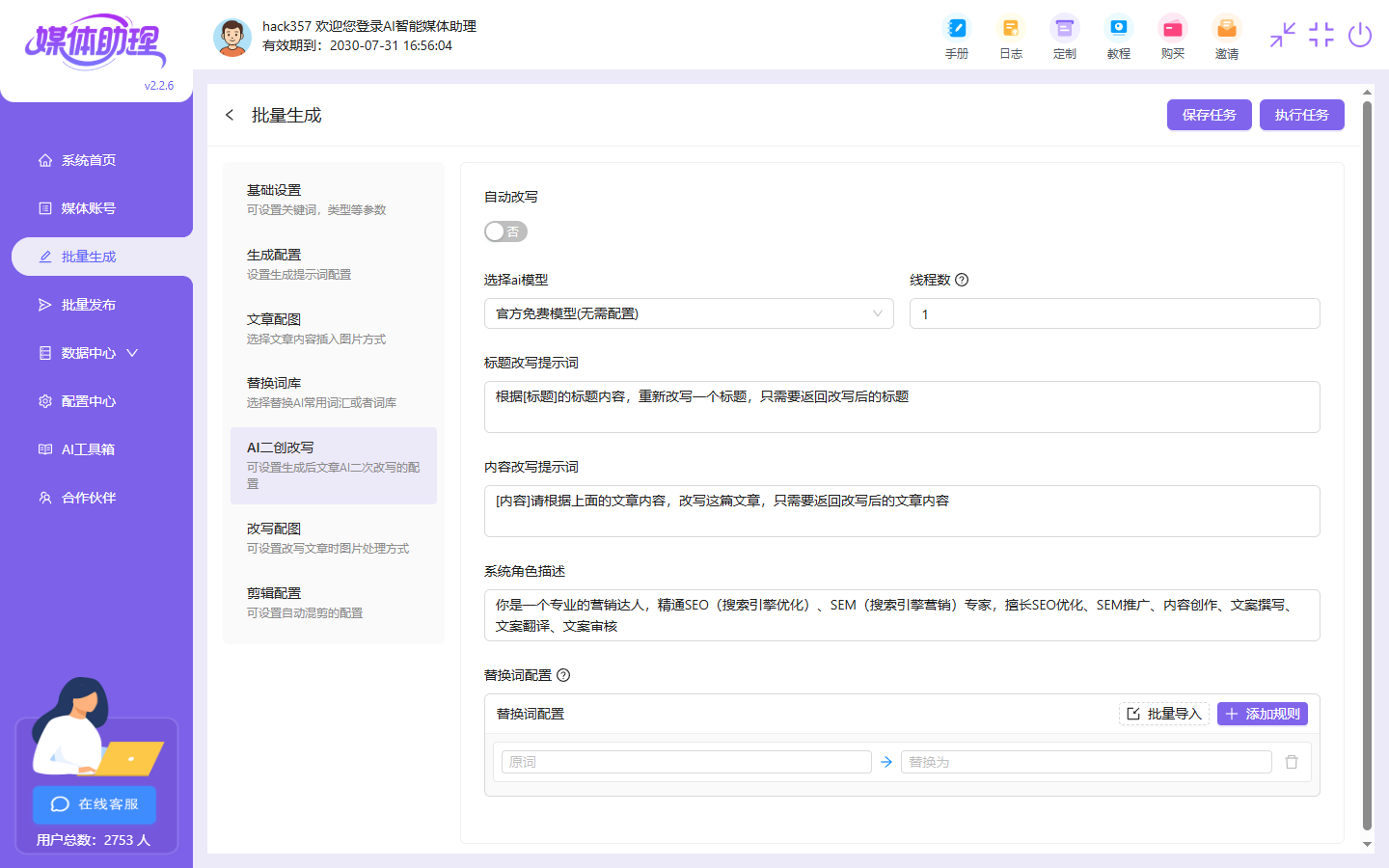
Task: Enable the 自动改写 toggle switch
Action: tap(505, 231)
